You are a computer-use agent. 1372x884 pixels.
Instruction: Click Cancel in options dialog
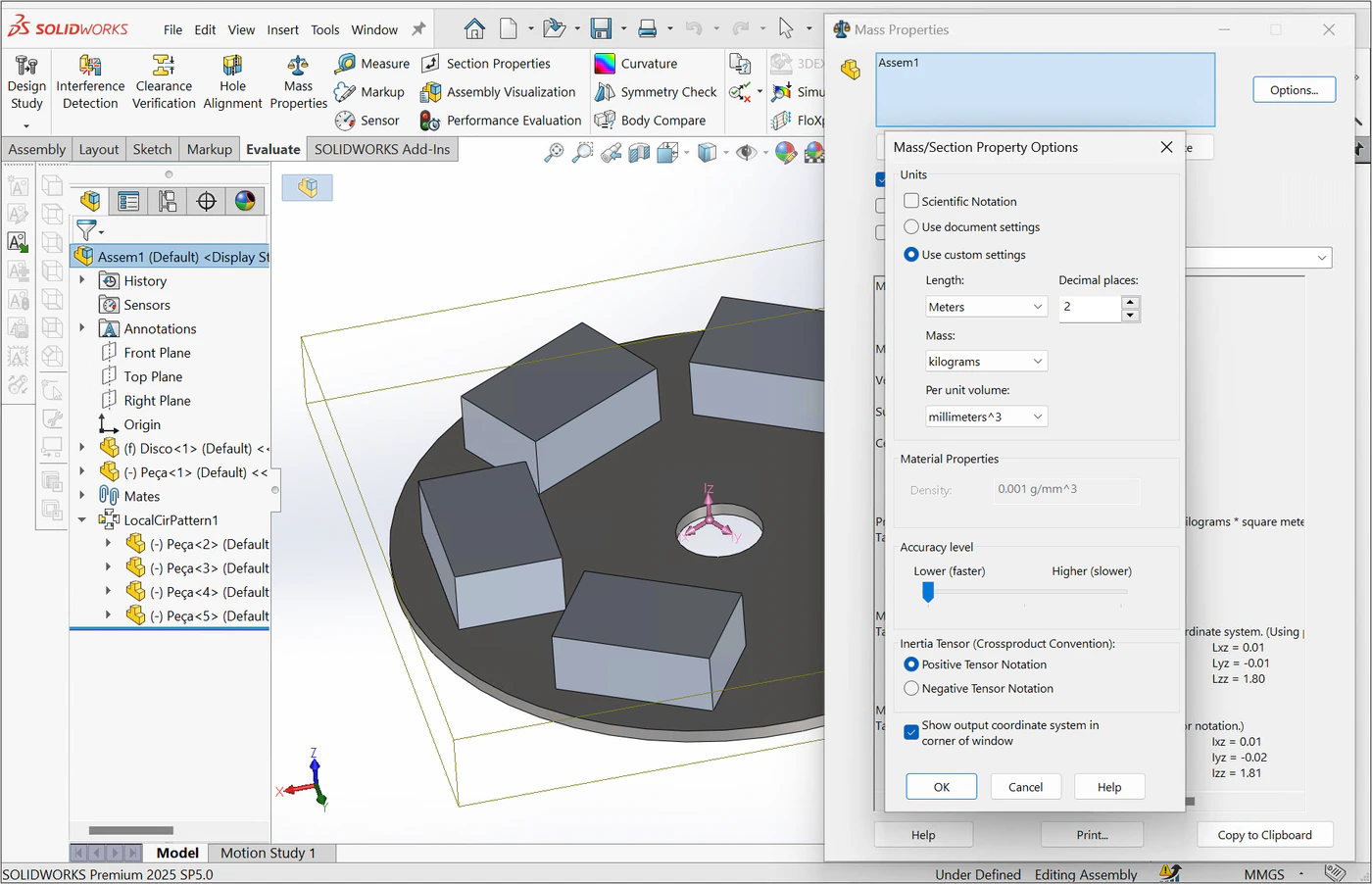1025,787
